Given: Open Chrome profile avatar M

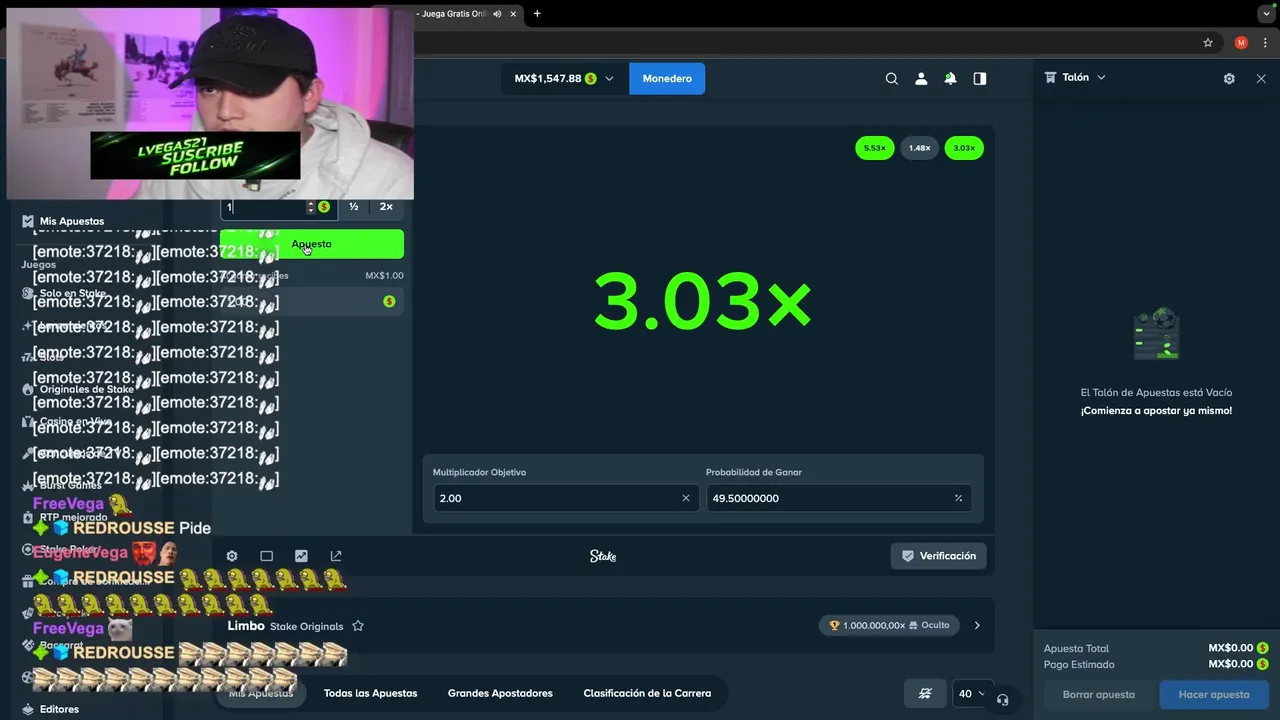Looking at the screenshot, I should (x=1241, y=43).
